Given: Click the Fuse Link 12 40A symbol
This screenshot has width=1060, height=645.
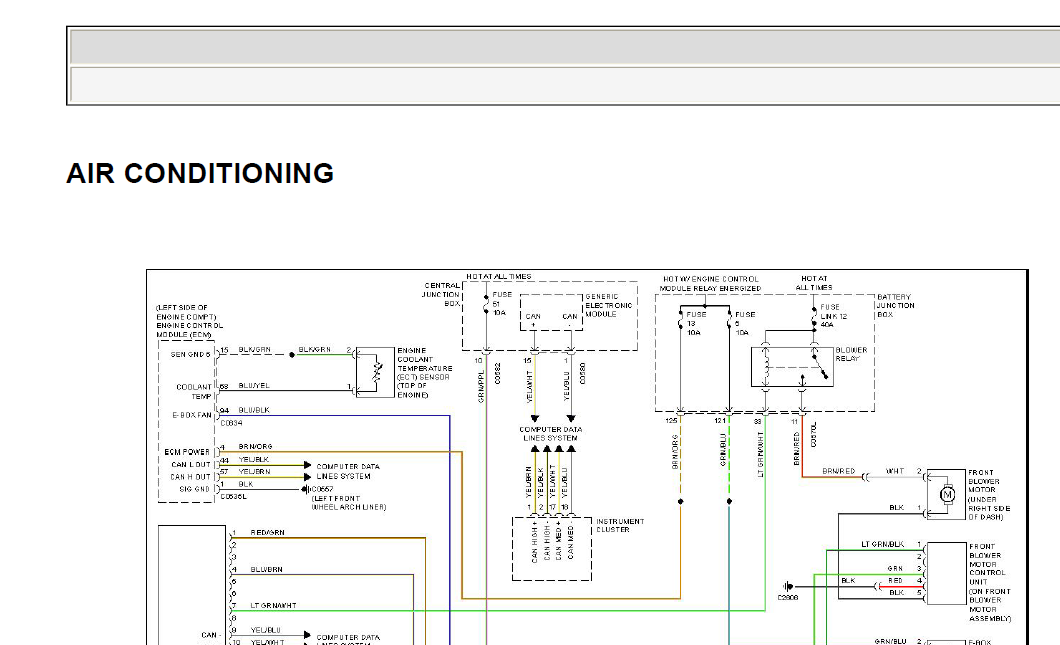Looking at the screenshot, I should [x=814, y=316].
